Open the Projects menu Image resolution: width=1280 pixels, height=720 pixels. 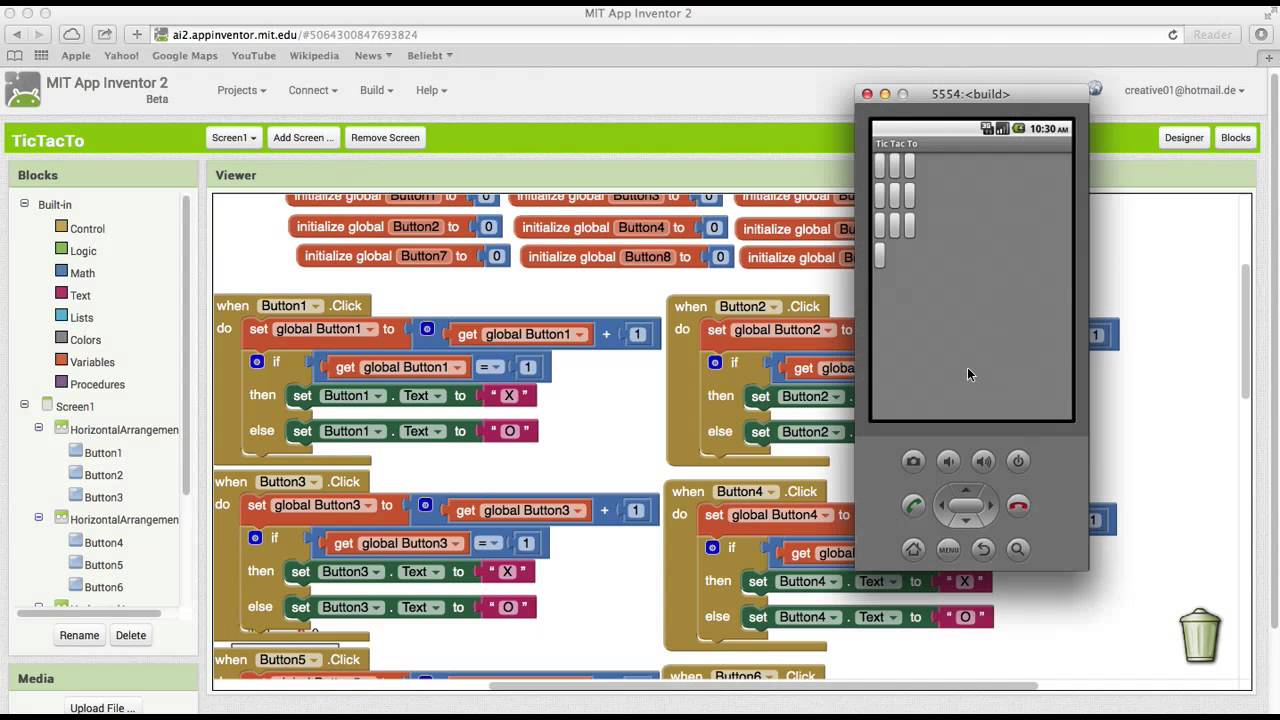(241, 90)
